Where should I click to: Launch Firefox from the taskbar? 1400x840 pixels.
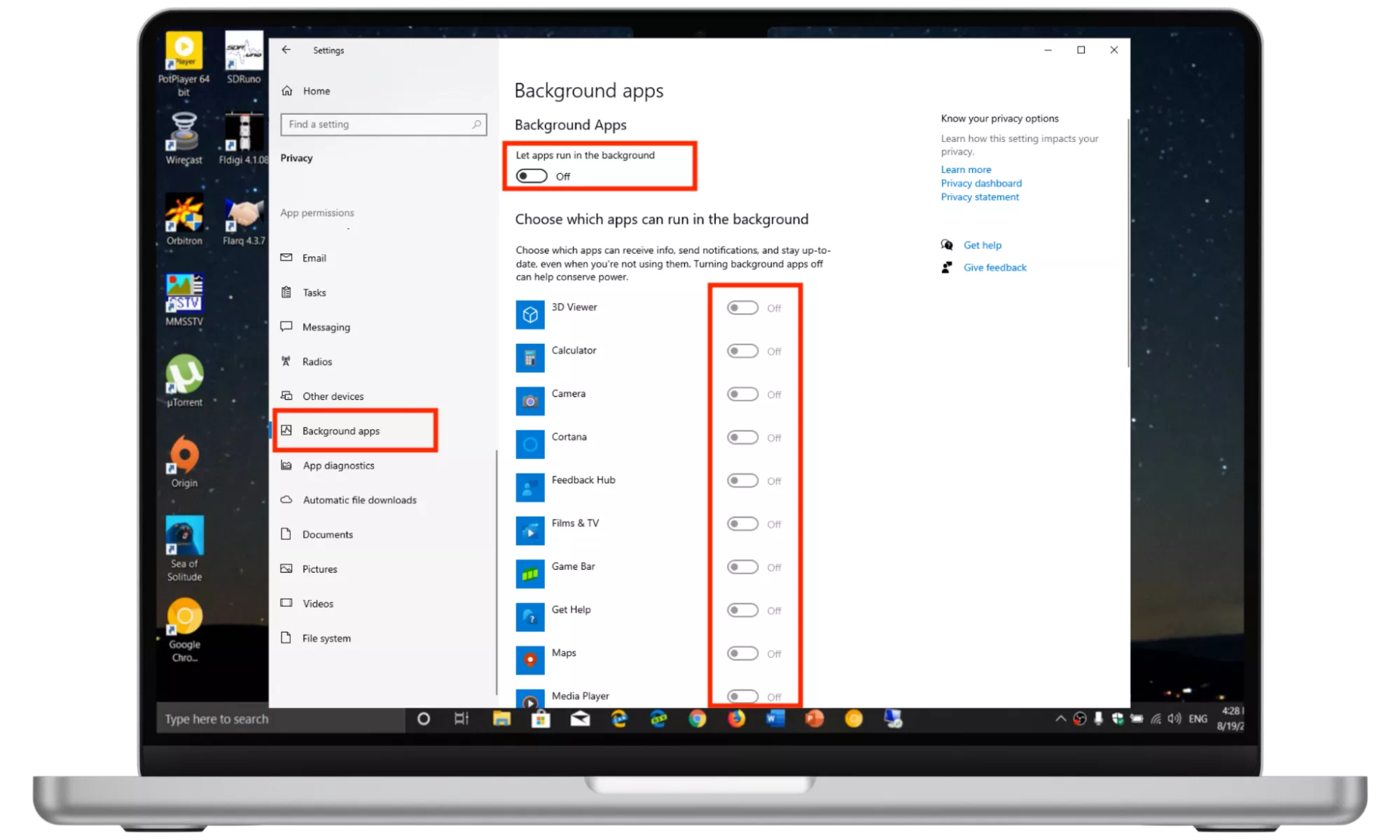(x=736, y=719)
